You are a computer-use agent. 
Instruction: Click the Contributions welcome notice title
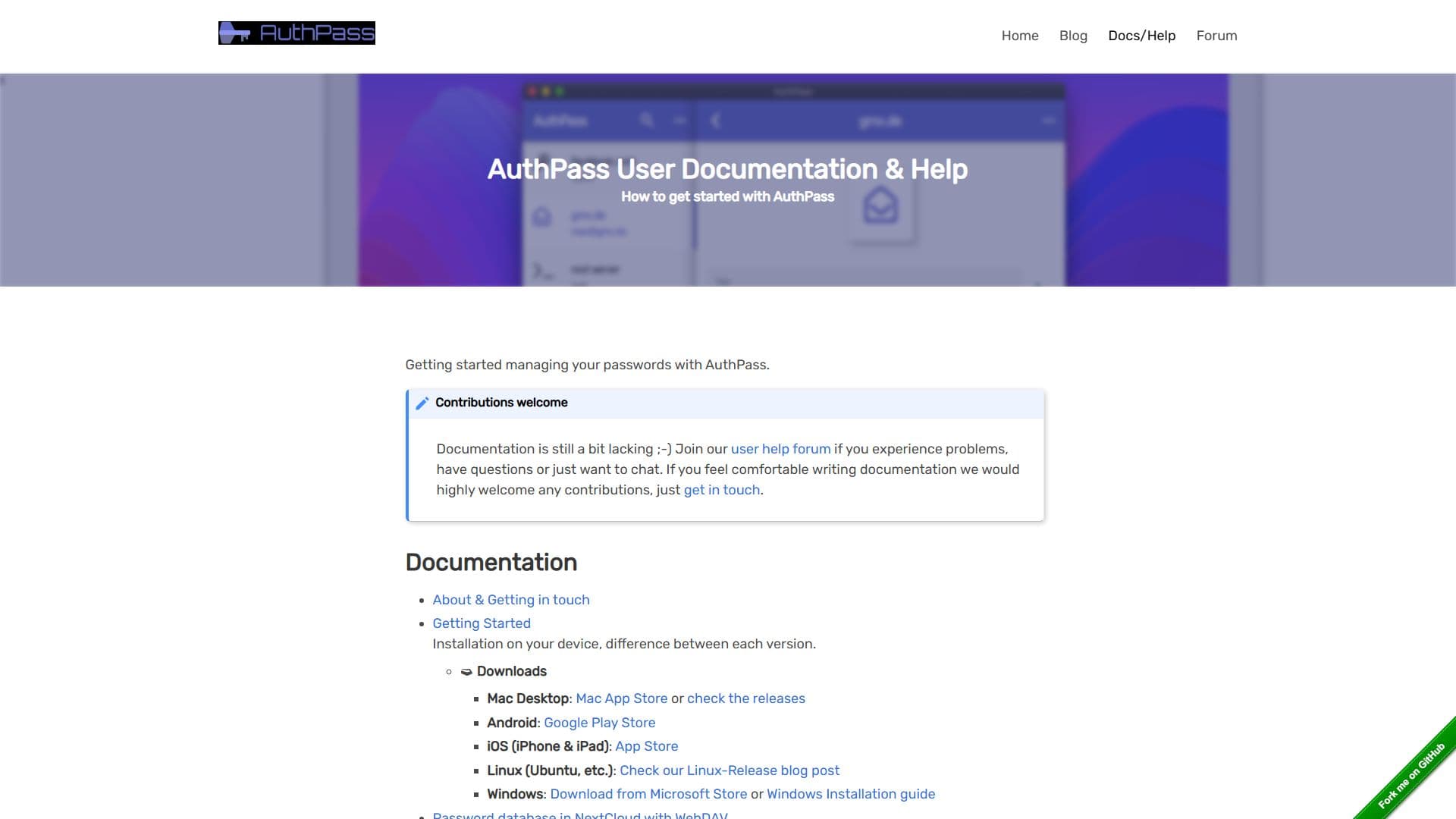tap(501, 403)
